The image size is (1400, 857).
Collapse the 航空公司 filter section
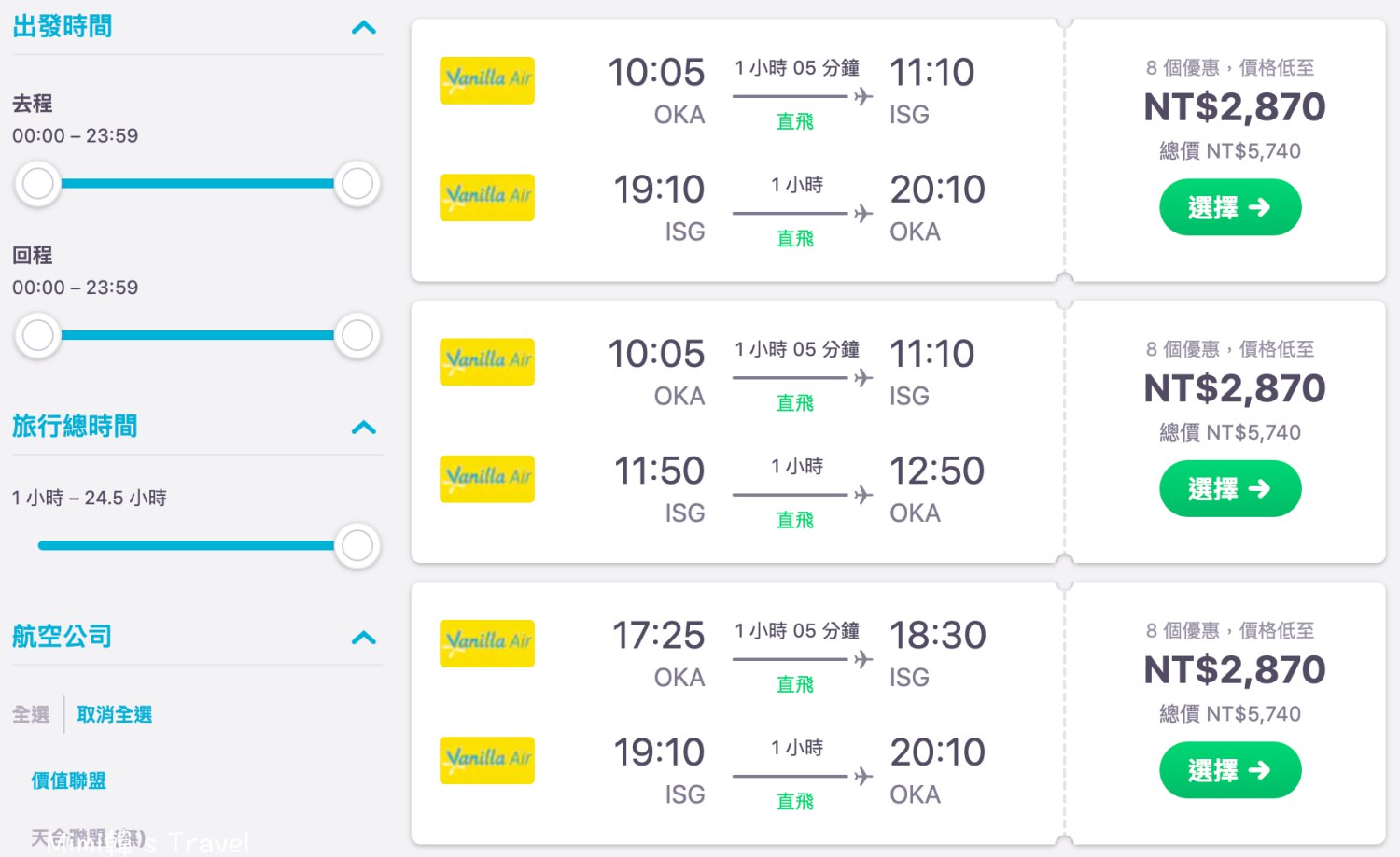tap(364, 638)
